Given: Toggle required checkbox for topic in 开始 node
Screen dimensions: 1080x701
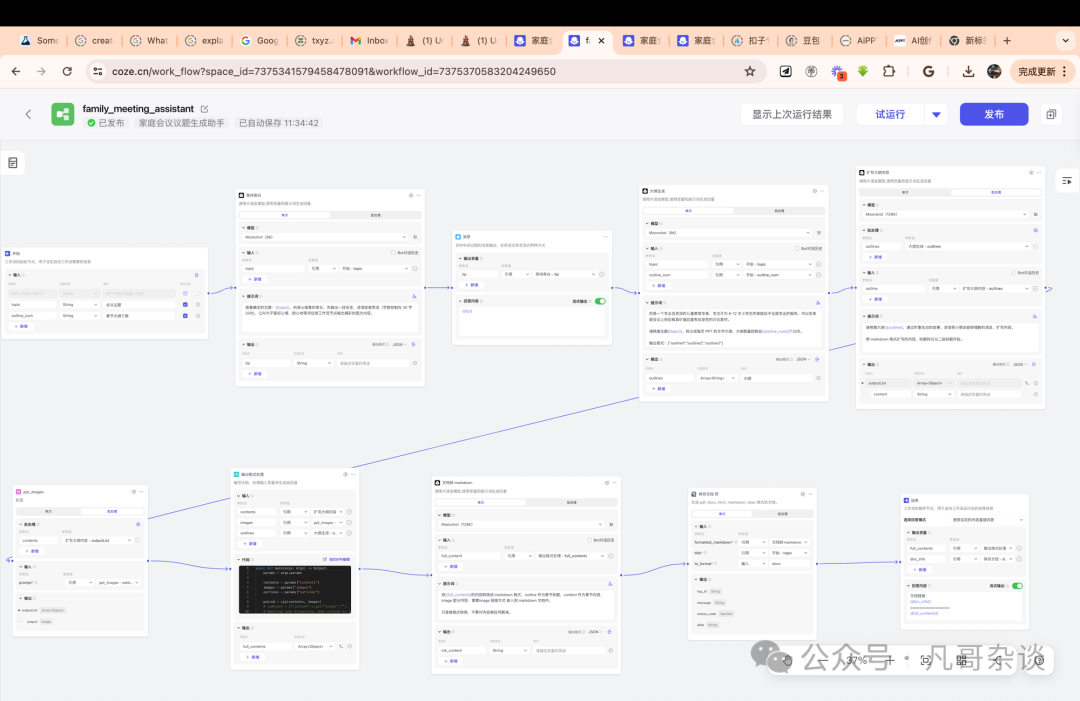Looking at the screenshot, I should click(185, 304).
